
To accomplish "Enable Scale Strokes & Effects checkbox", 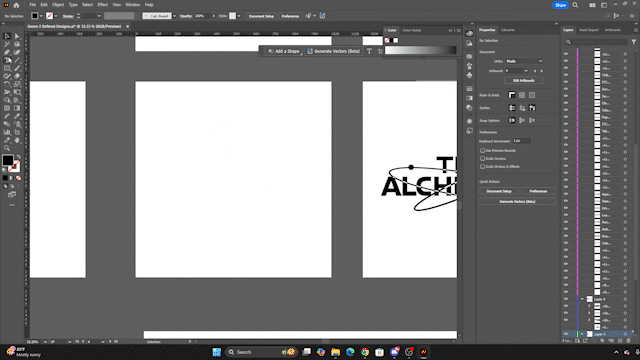I will point(482,167).
